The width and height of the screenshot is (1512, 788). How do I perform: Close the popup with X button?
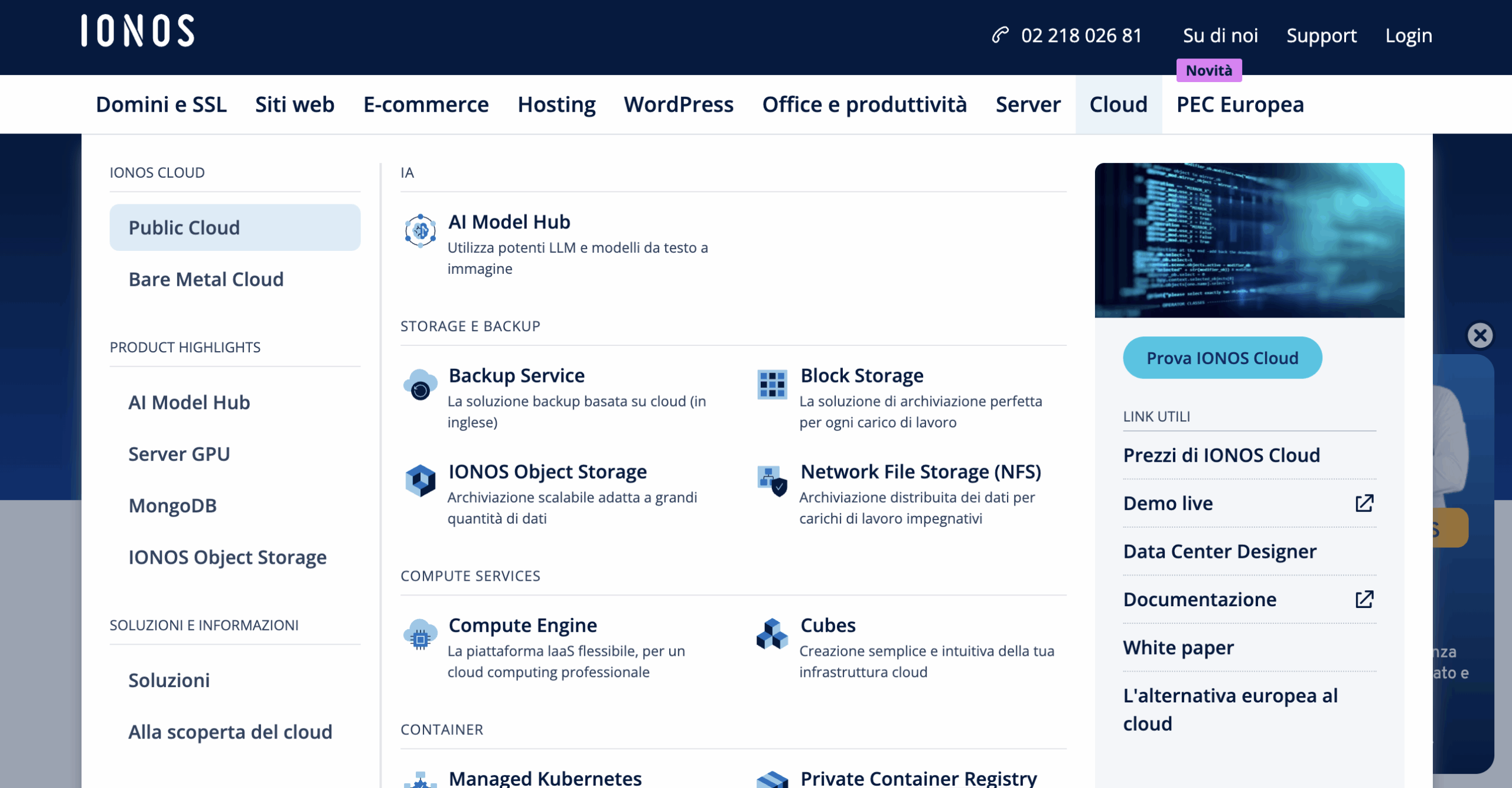(1480, 335)
